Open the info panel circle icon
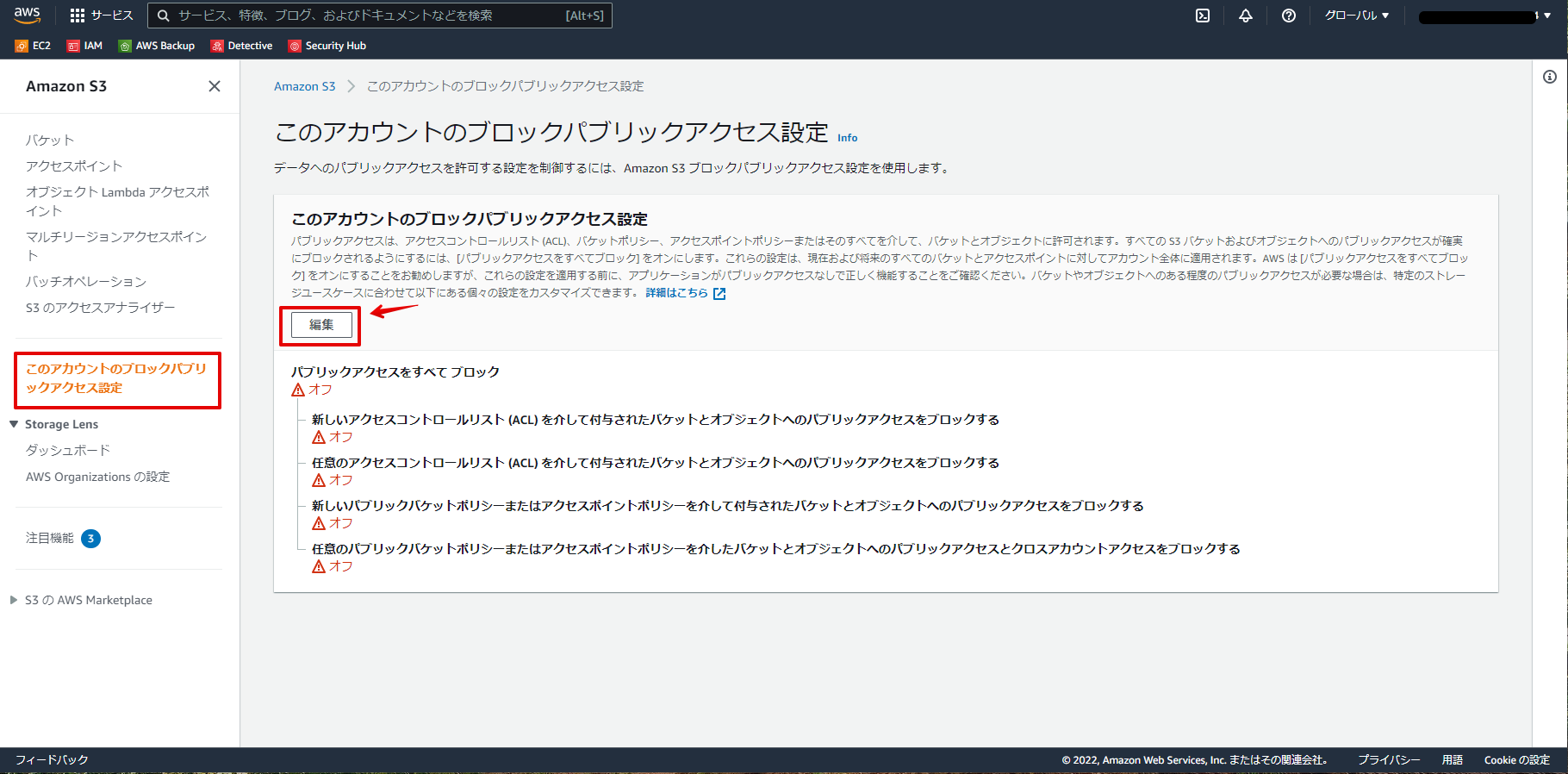The height and width of the screenshot is (774, 1568). 1550,77
